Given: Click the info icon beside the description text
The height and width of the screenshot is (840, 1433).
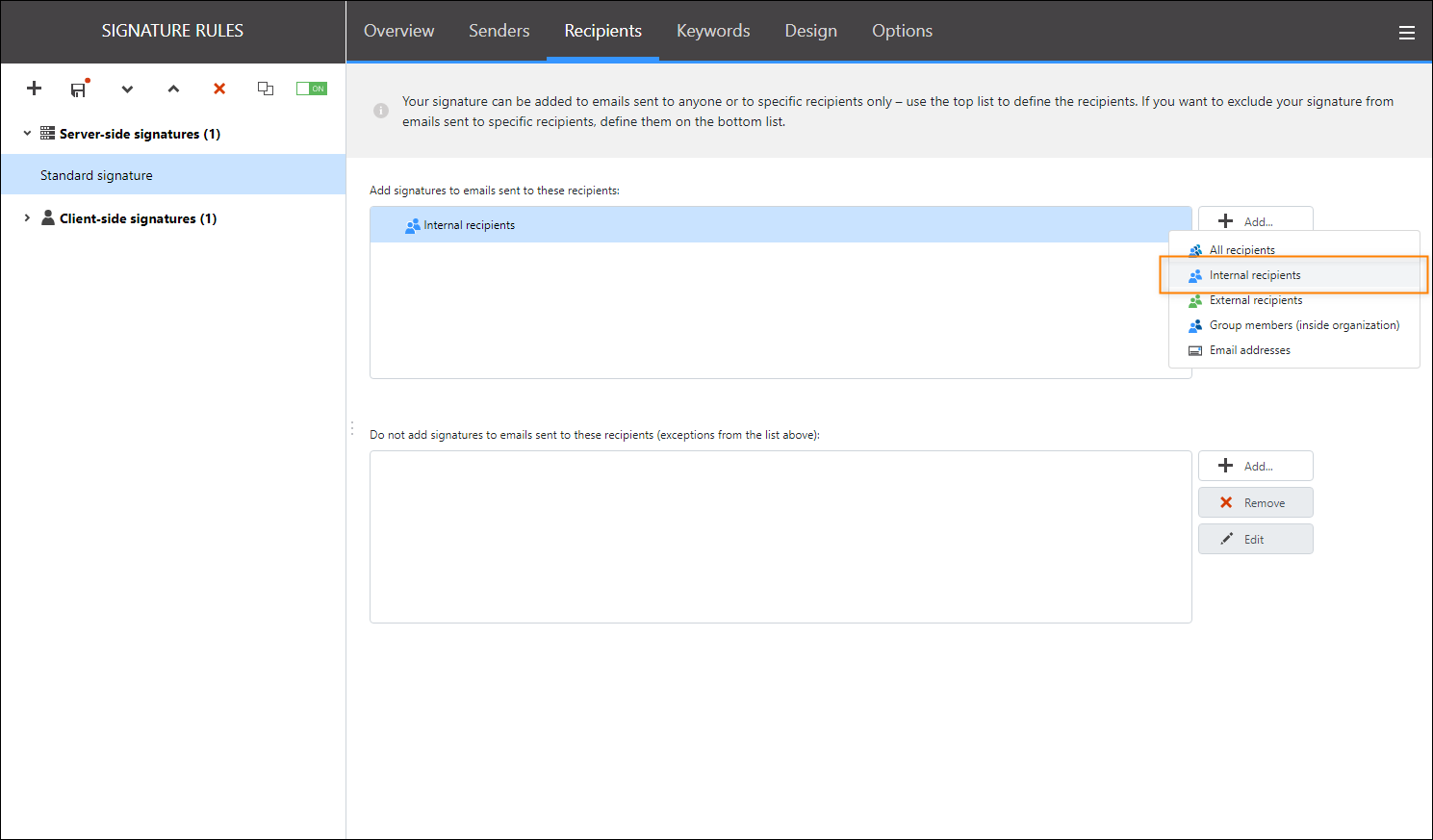Looking at the screenshot, I should pos(380,111).
